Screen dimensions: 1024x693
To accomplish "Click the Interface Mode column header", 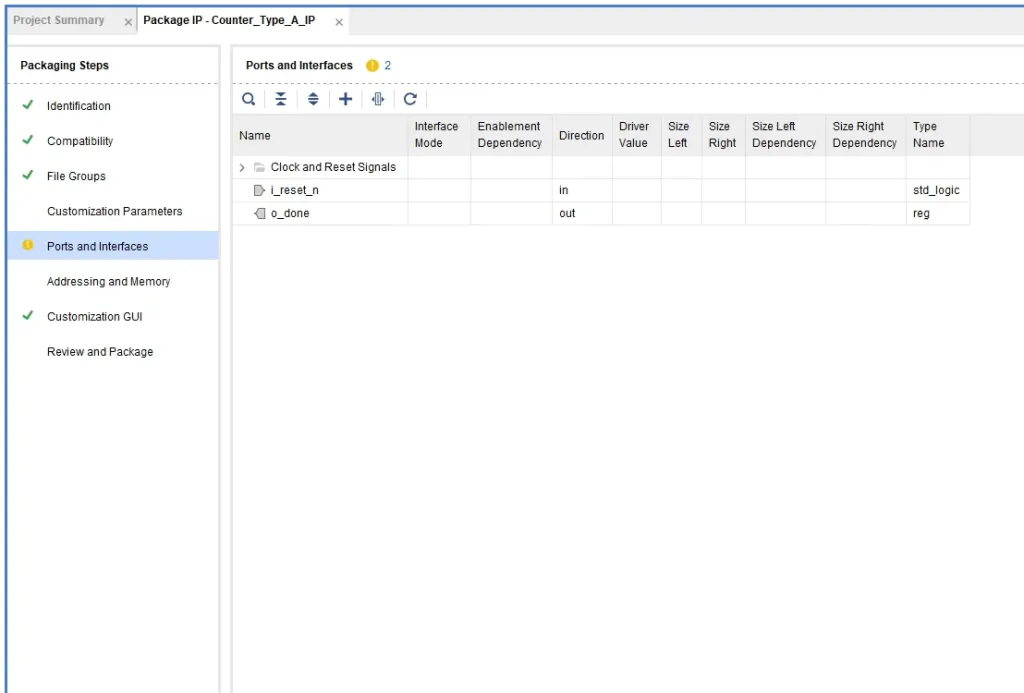I will pyautogui.click(x=439, y=135).
